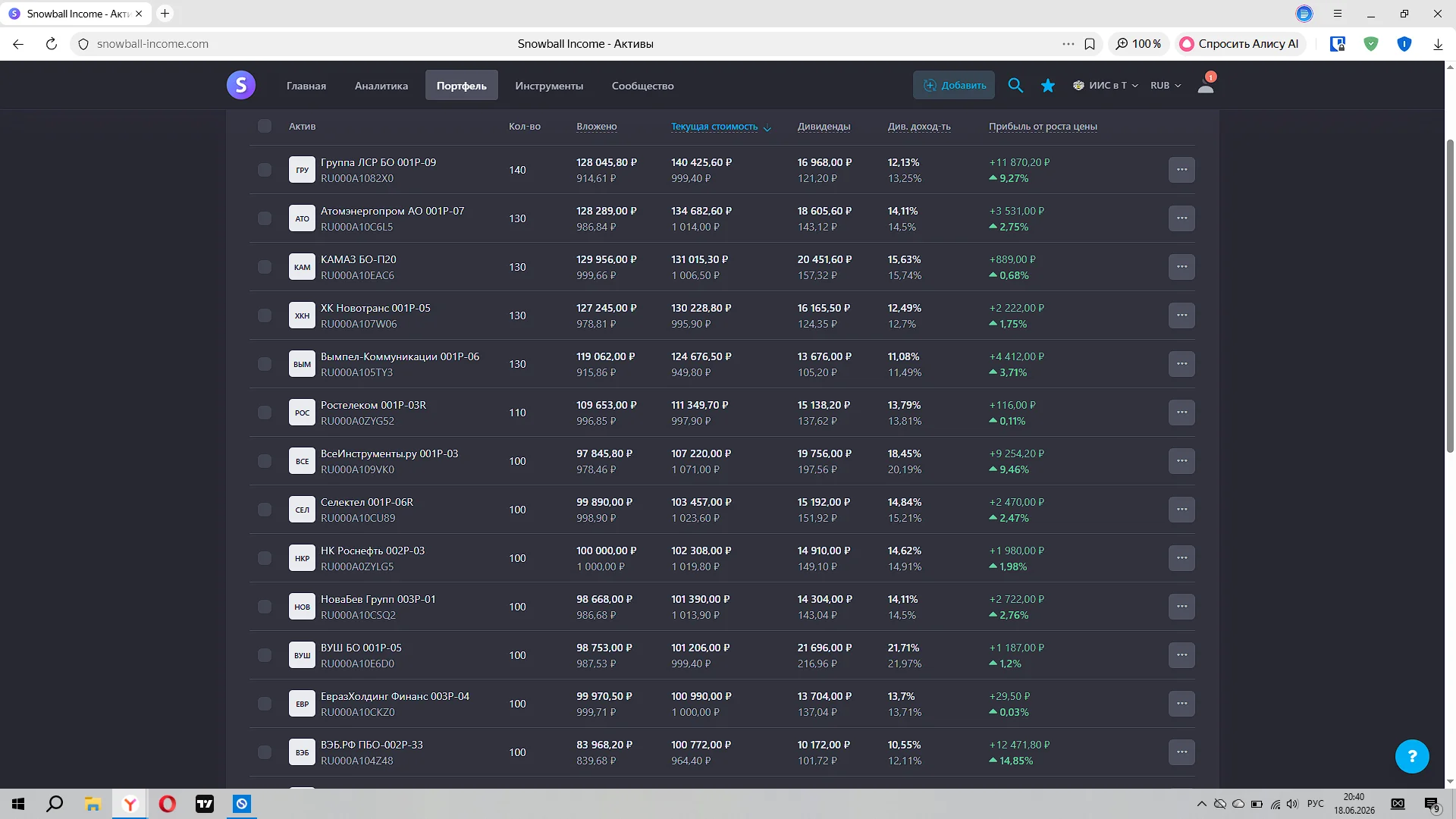
Task: Open row actions for ВЭБ.РФ ПБО-002Р-33
Action: [1181, 752]
